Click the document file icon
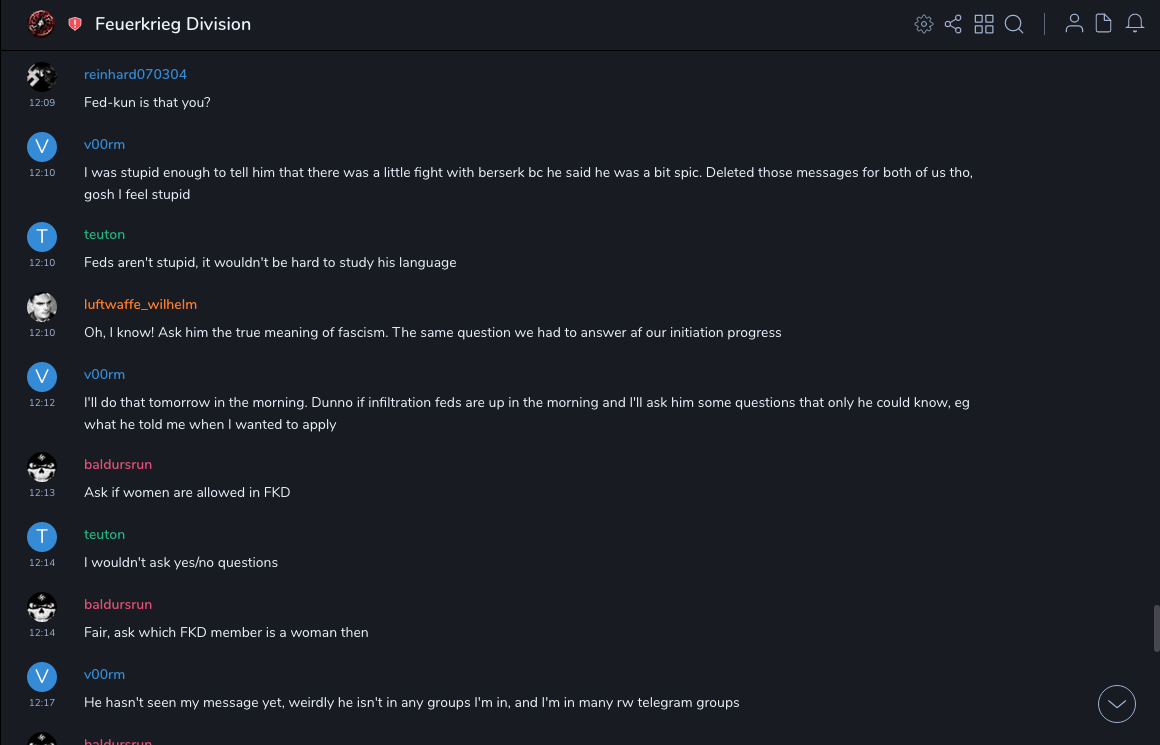 pos(1104,24)
